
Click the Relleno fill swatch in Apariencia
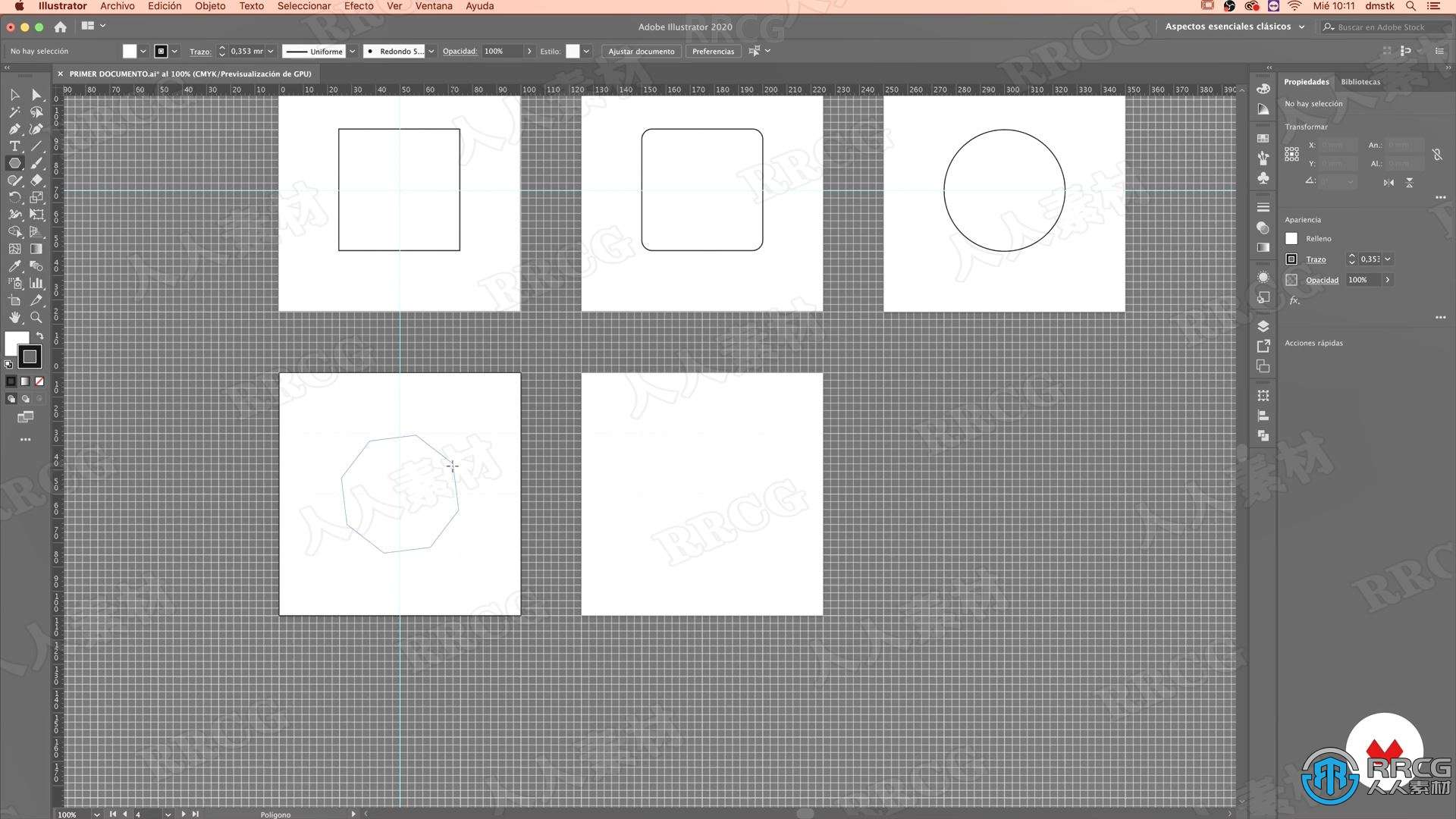tap(1291, 239)
